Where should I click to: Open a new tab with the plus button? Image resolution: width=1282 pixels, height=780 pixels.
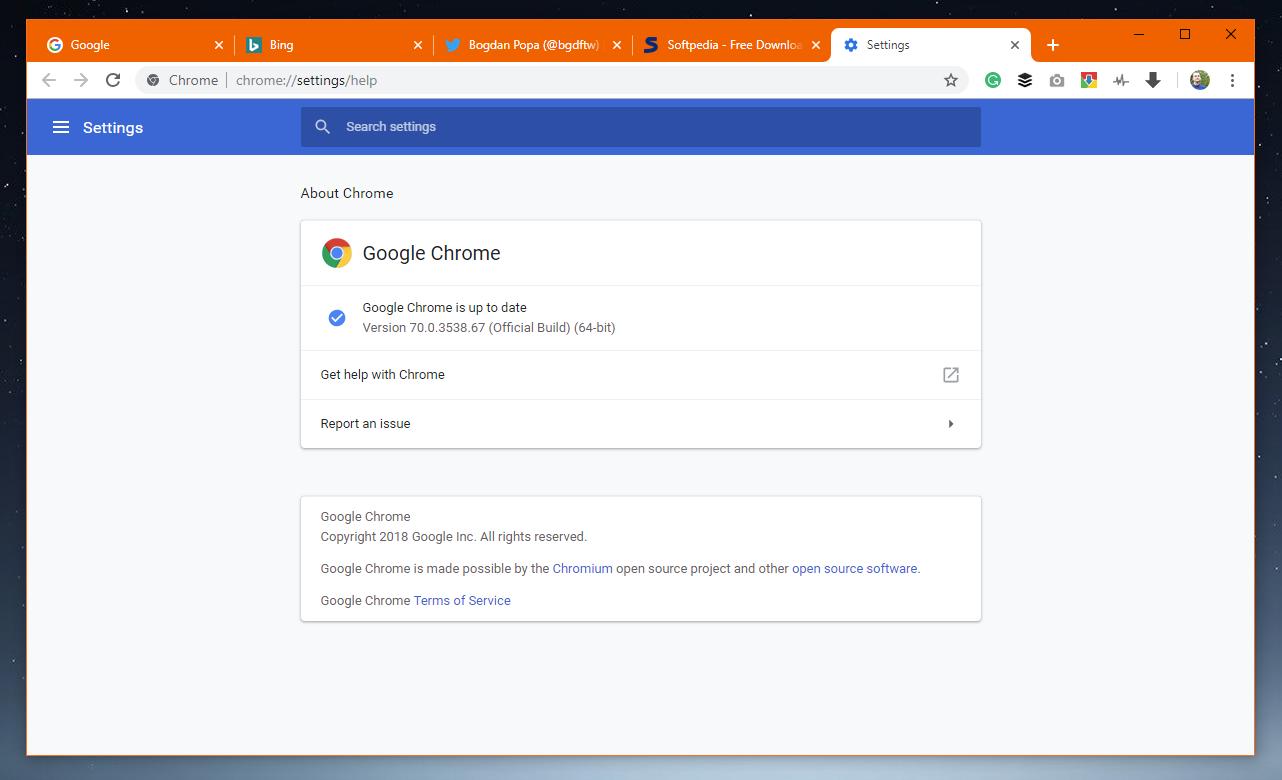(1052, 45)
